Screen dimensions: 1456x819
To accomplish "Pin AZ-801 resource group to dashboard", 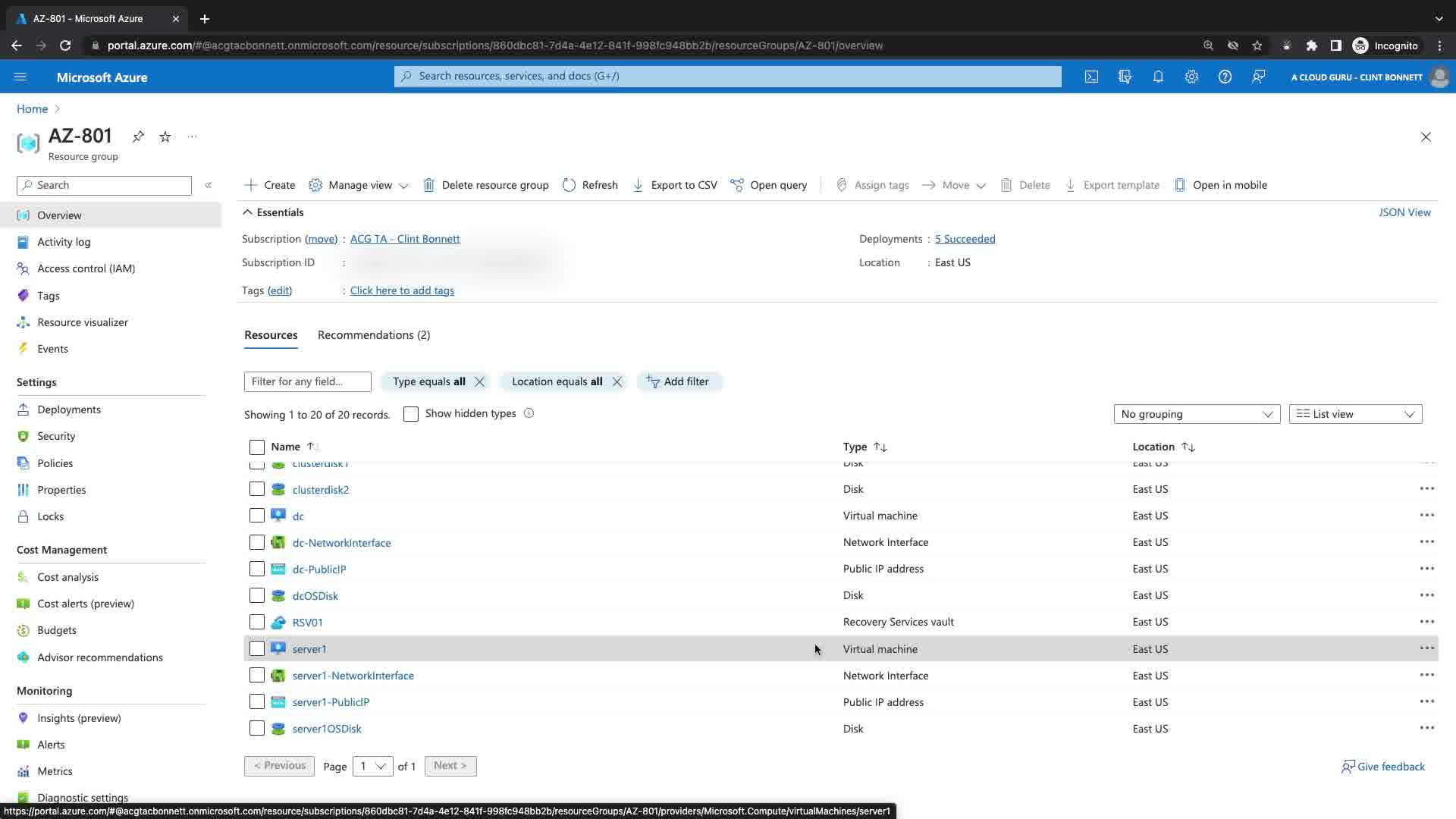I will 138,136.
